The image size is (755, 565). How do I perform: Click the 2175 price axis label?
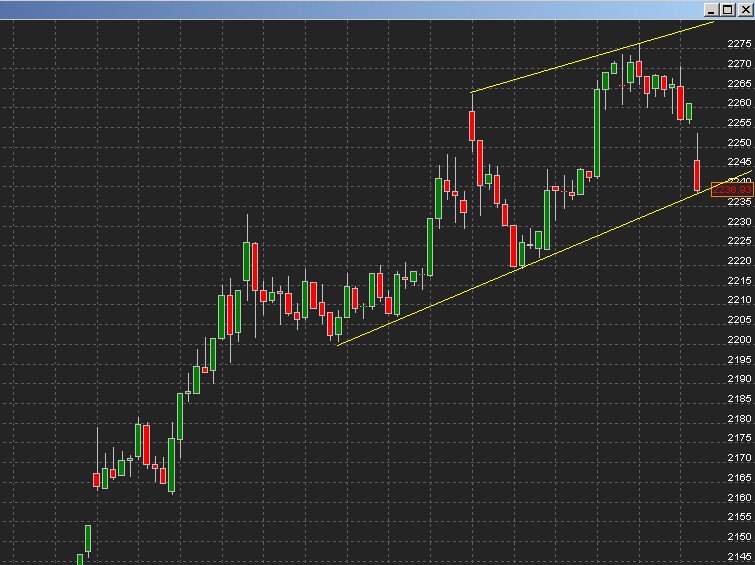[x=739, y=438]
